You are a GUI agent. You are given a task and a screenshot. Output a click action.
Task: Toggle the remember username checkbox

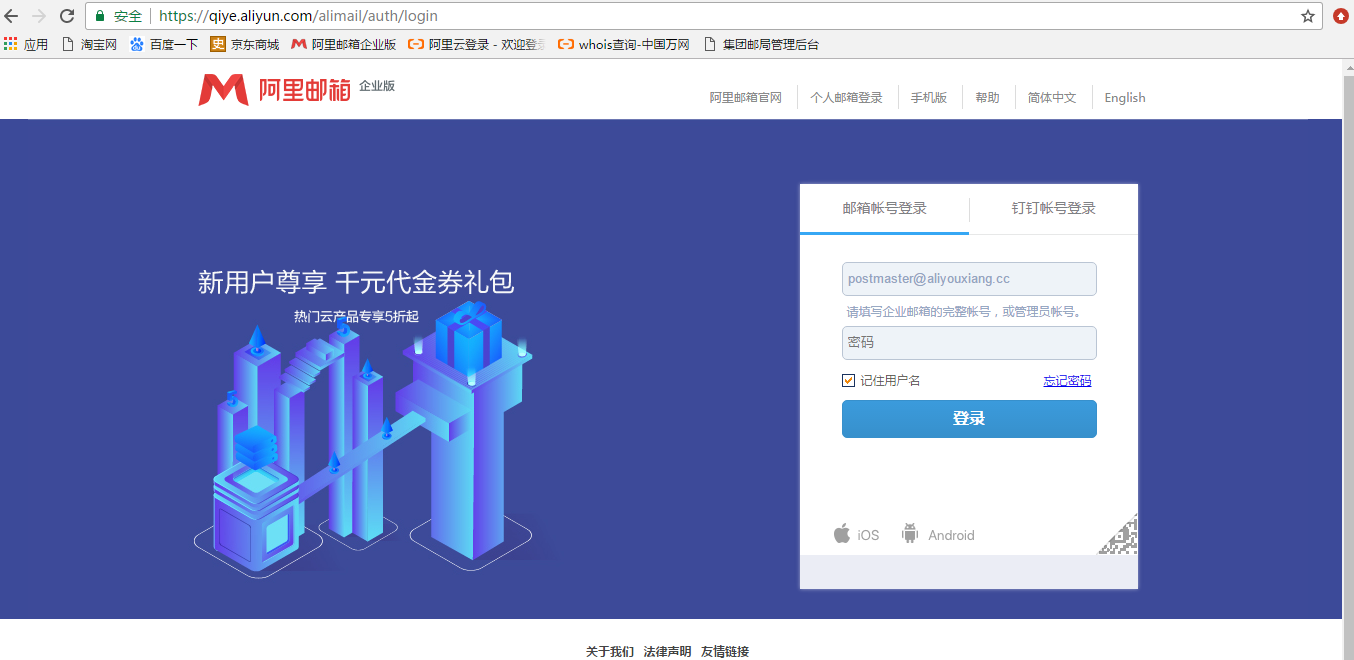pos(849,380)
